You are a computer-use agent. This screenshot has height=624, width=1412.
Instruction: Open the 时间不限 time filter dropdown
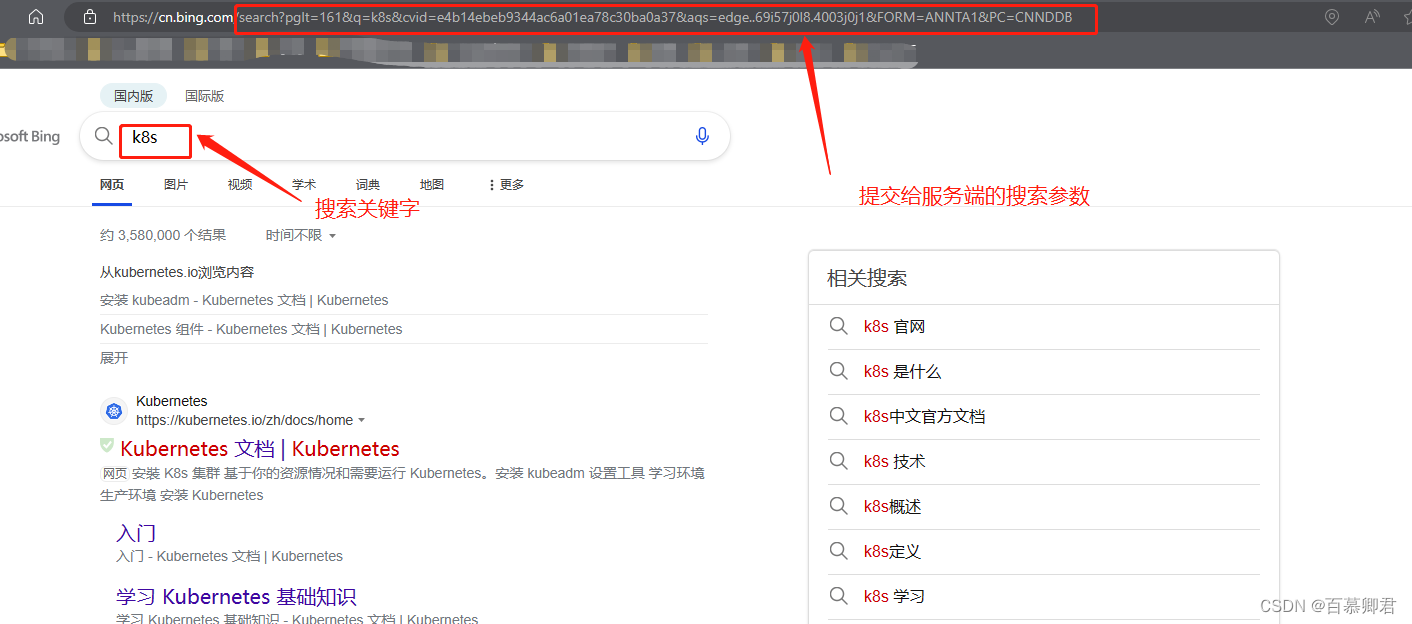pyautogui.click(x=300, y=235)
